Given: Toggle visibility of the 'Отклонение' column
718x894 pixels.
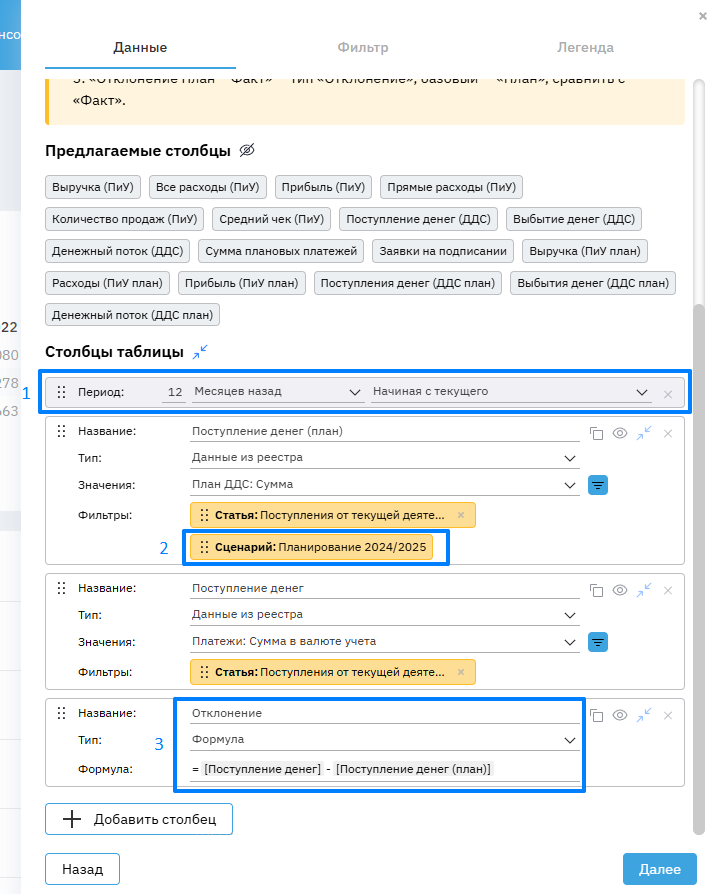Looking at the screenshot, I should [x=620, y=715].
